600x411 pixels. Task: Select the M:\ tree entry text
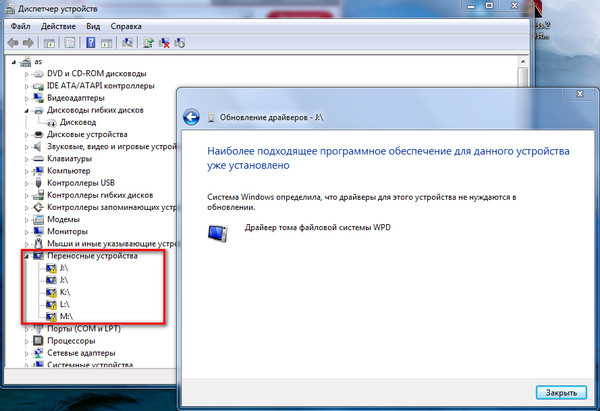(66, 317)
